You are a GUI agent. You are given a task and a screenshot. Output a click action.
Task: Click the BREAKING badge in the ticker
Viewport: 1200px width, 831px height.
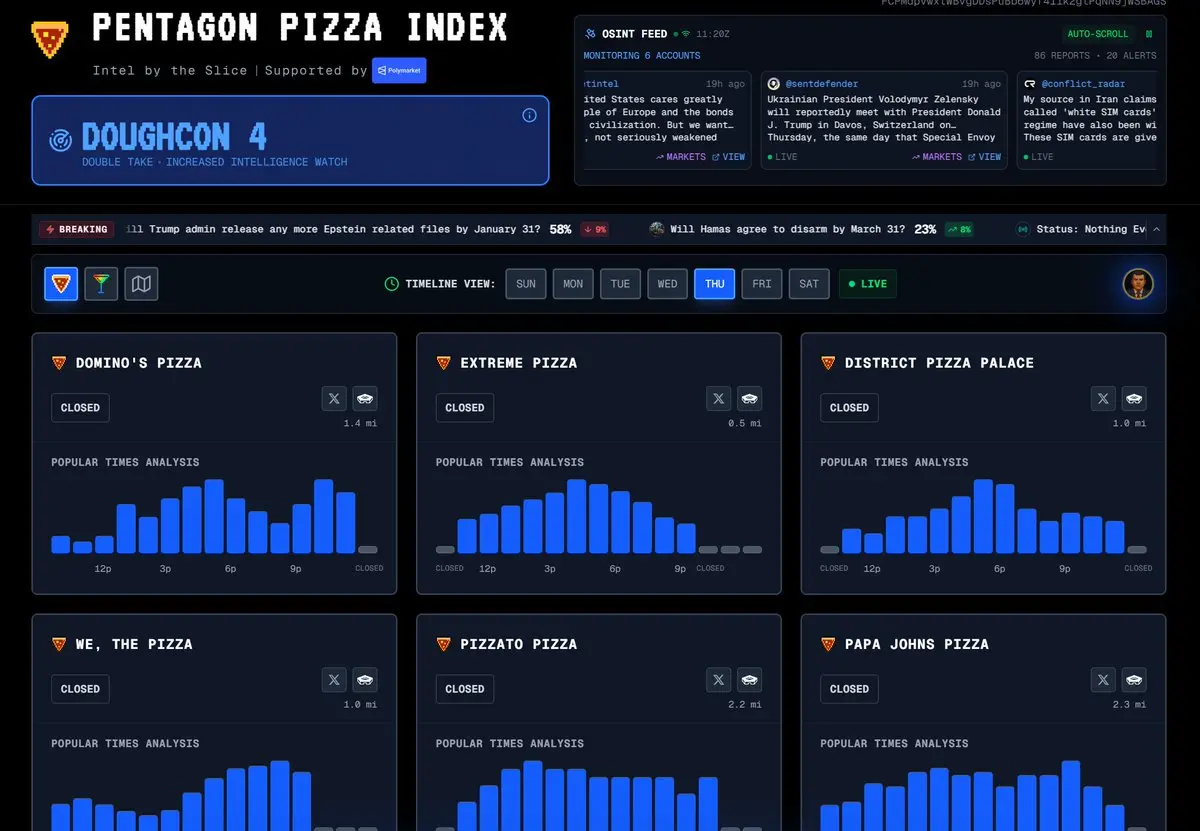[x=76, y=229]
